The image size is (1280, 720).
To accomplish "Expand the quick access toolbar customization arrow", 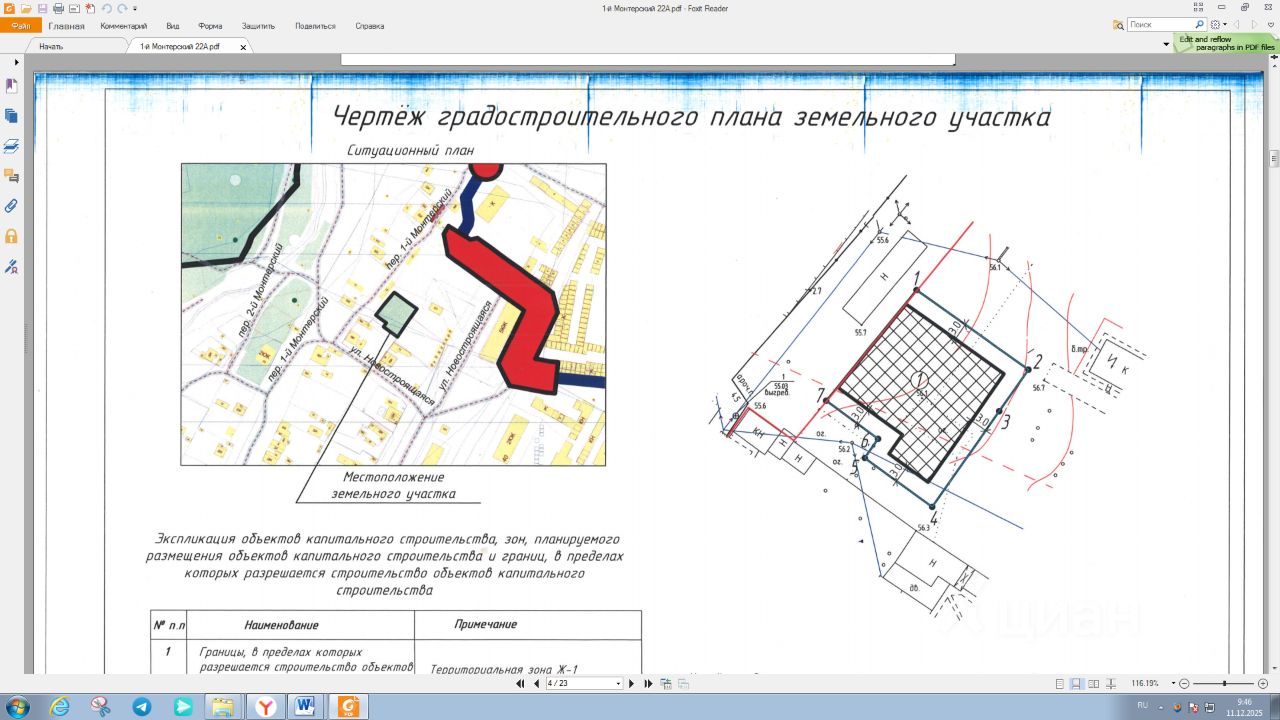I will 135,8.
